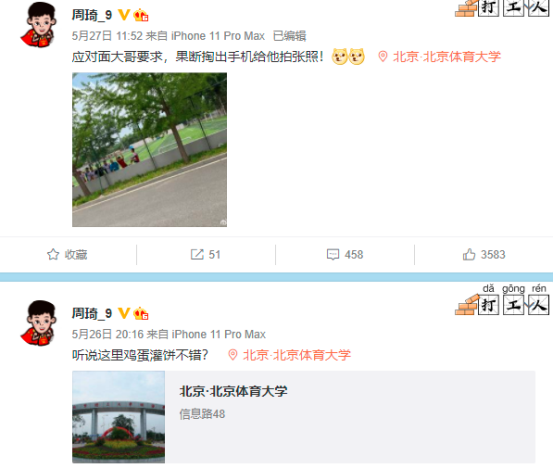Open avatar of first post author

pyautogui.click(x=39, y=25)
